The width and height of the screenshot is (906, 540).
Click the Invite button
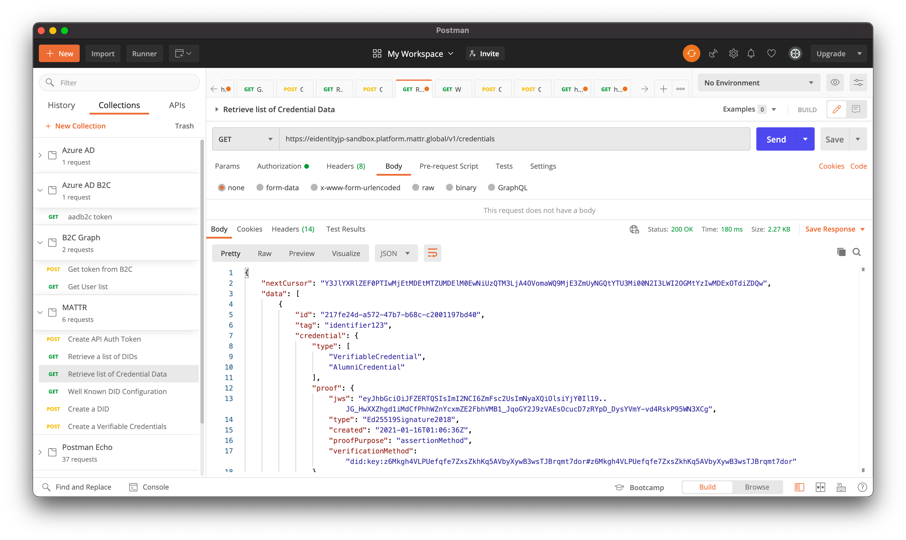click(484, 54)
